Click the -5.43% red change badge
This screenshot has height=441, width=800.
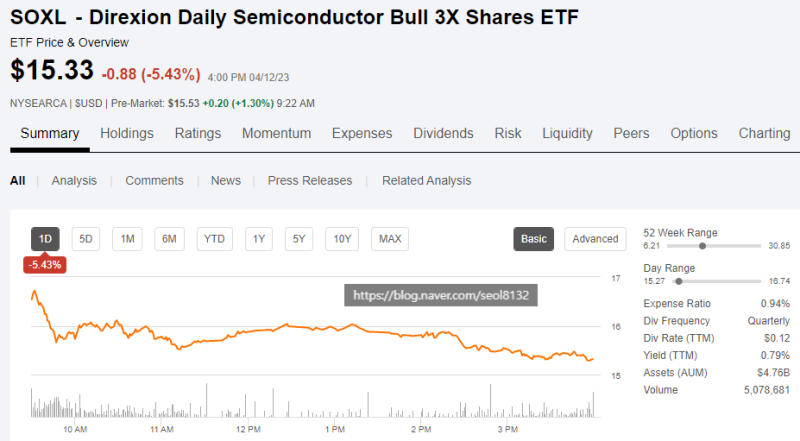[45, 265]
